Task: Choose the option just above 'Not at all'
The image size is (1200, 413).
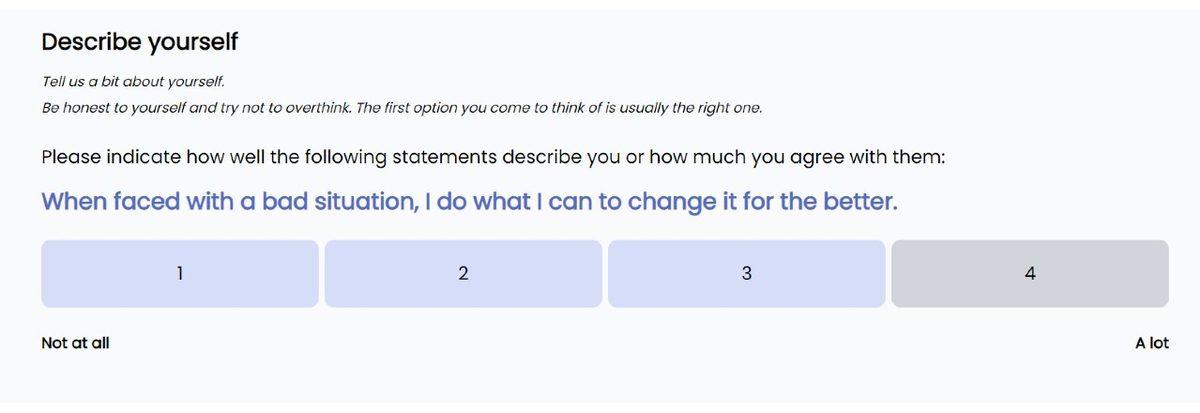Action: click(x=463, y=273)
